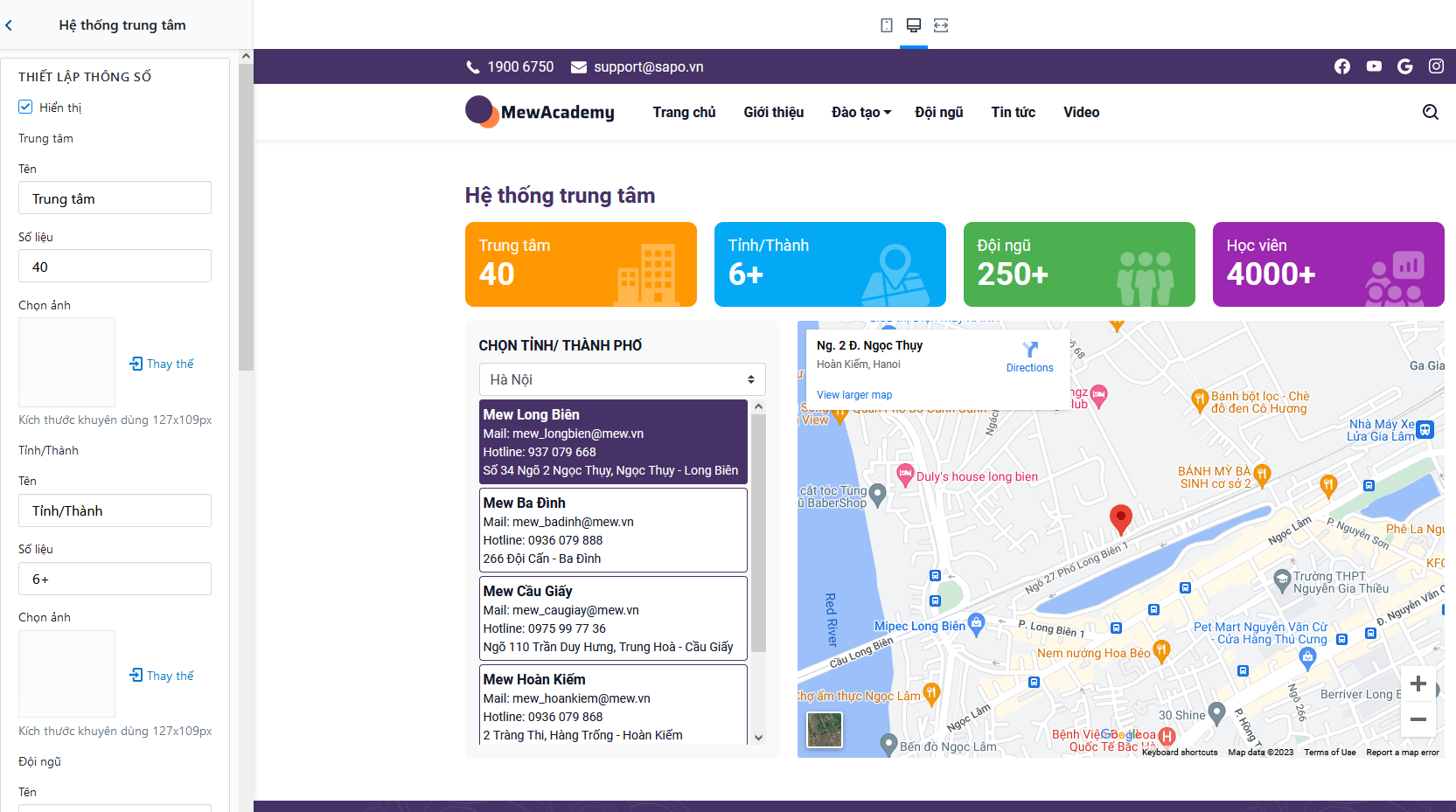Screen dimensions: 1456x812
Task: Click the center list scrollbar thumb
Action: tap(758, 533)
